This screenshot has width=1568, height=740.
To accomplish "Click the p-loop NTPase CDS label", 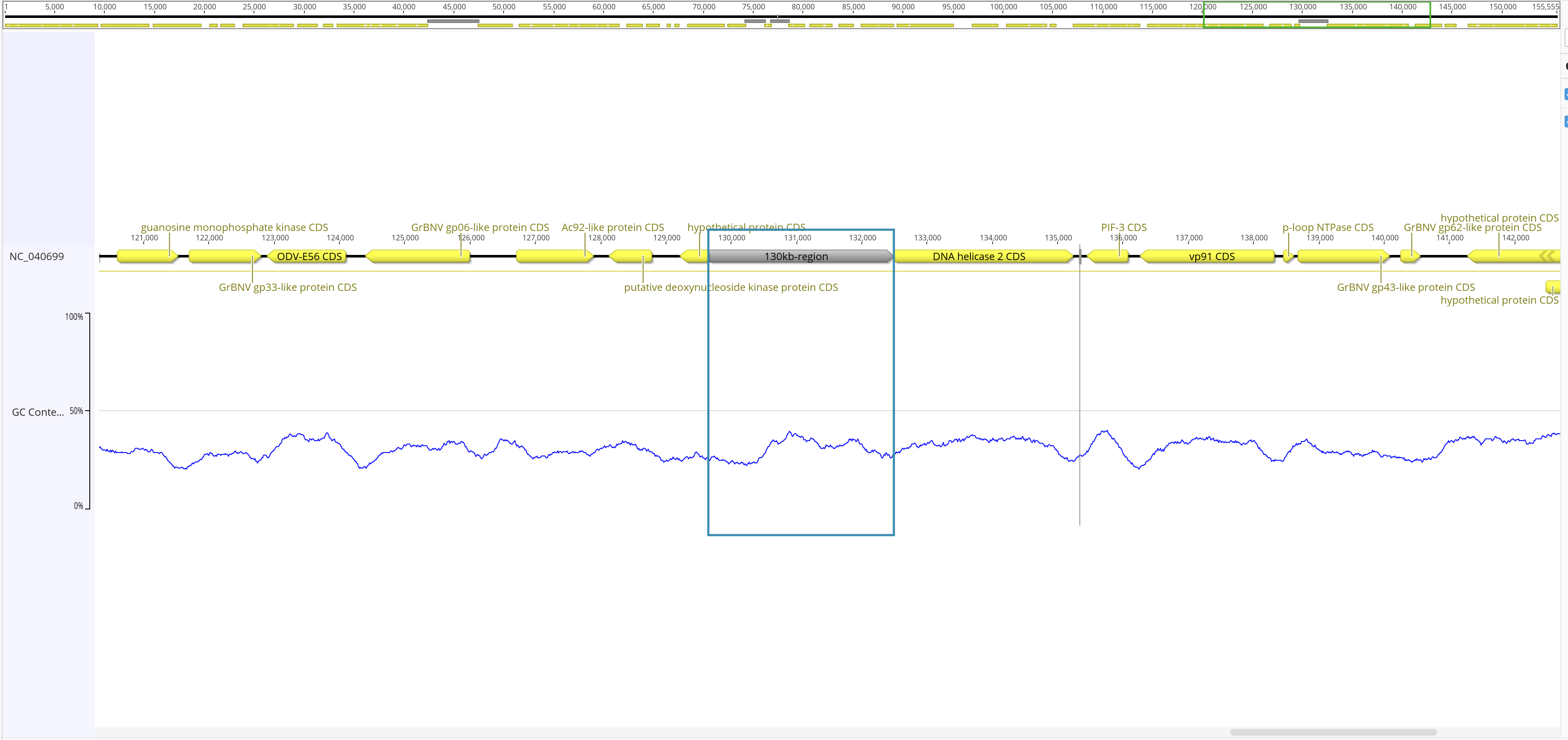I will (1328, 227).
